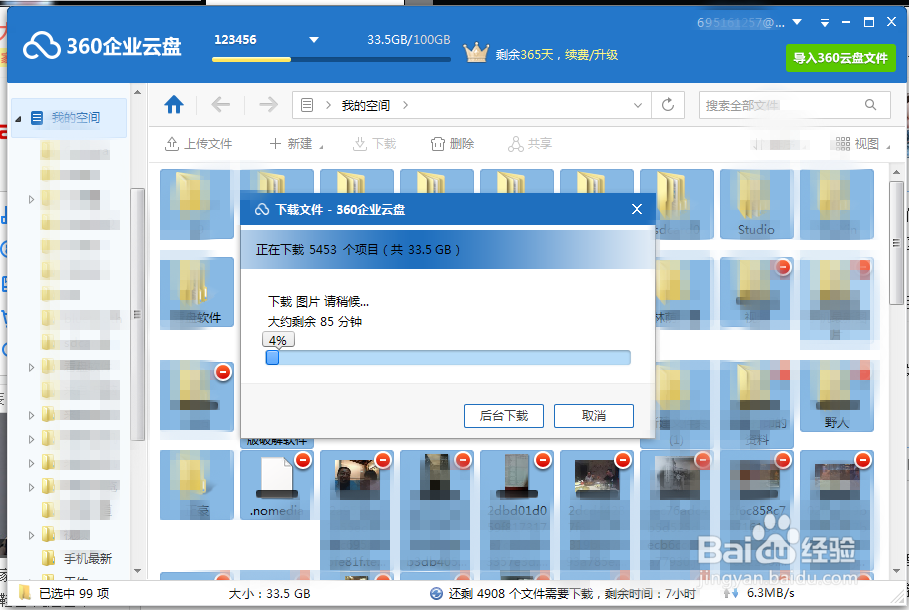Select the Studio folder
This screenshot has height=610, width=909.
click(756, 204)
